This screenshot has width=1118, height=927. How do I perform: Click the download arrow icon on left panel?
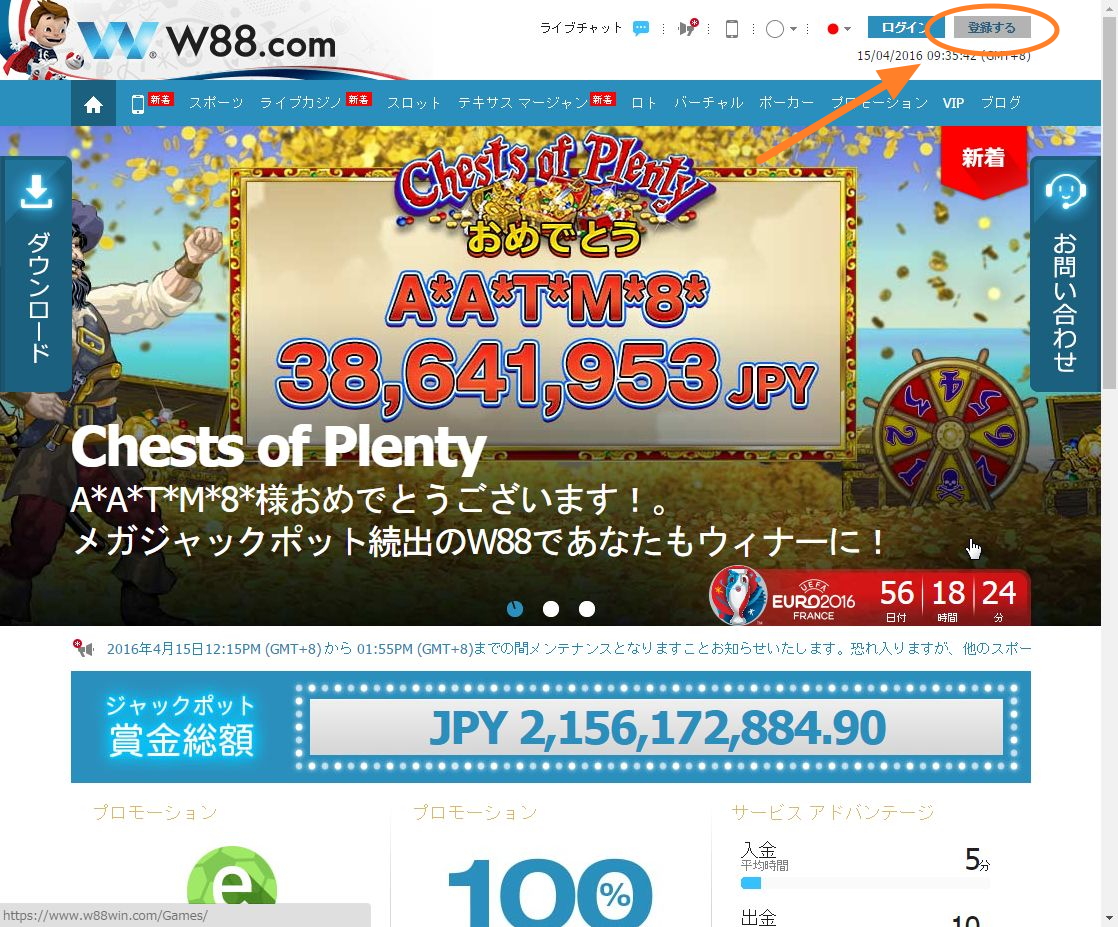tap(36, 191)
